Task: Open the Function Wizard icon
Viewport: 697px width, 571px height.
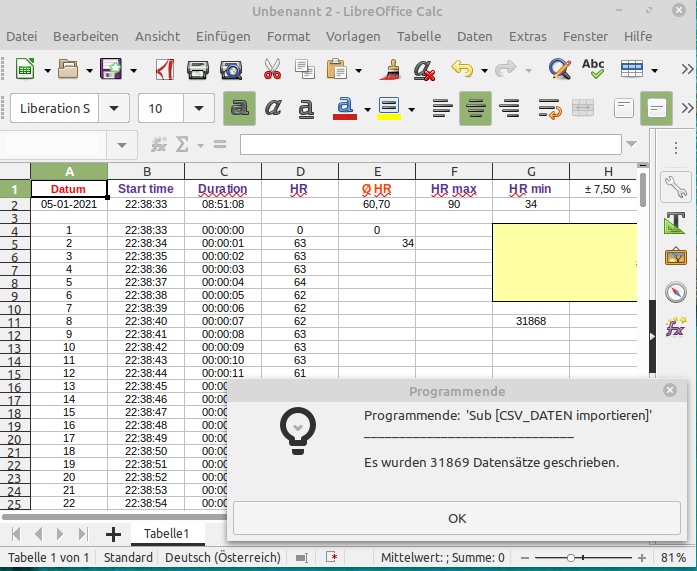Action: point(159,144)
